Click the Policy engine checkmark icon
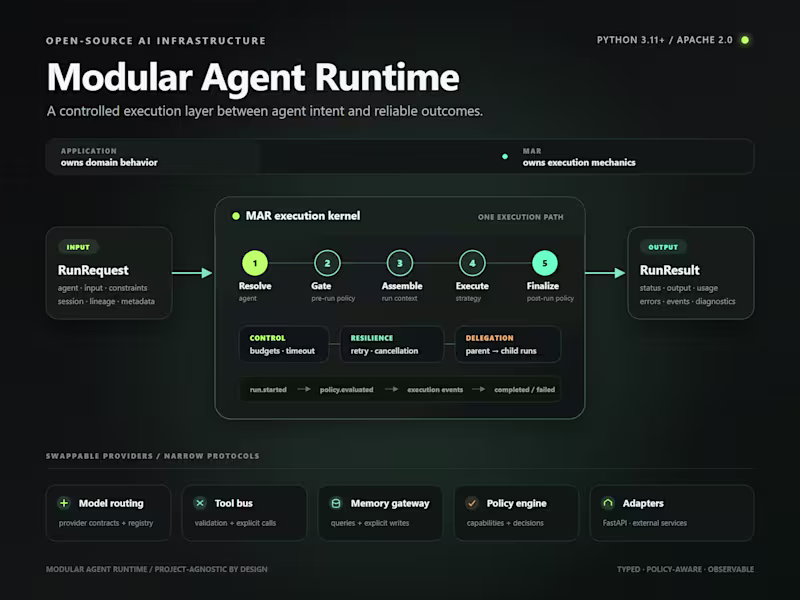This screenshot has height=600, width=800. [472, 503]
